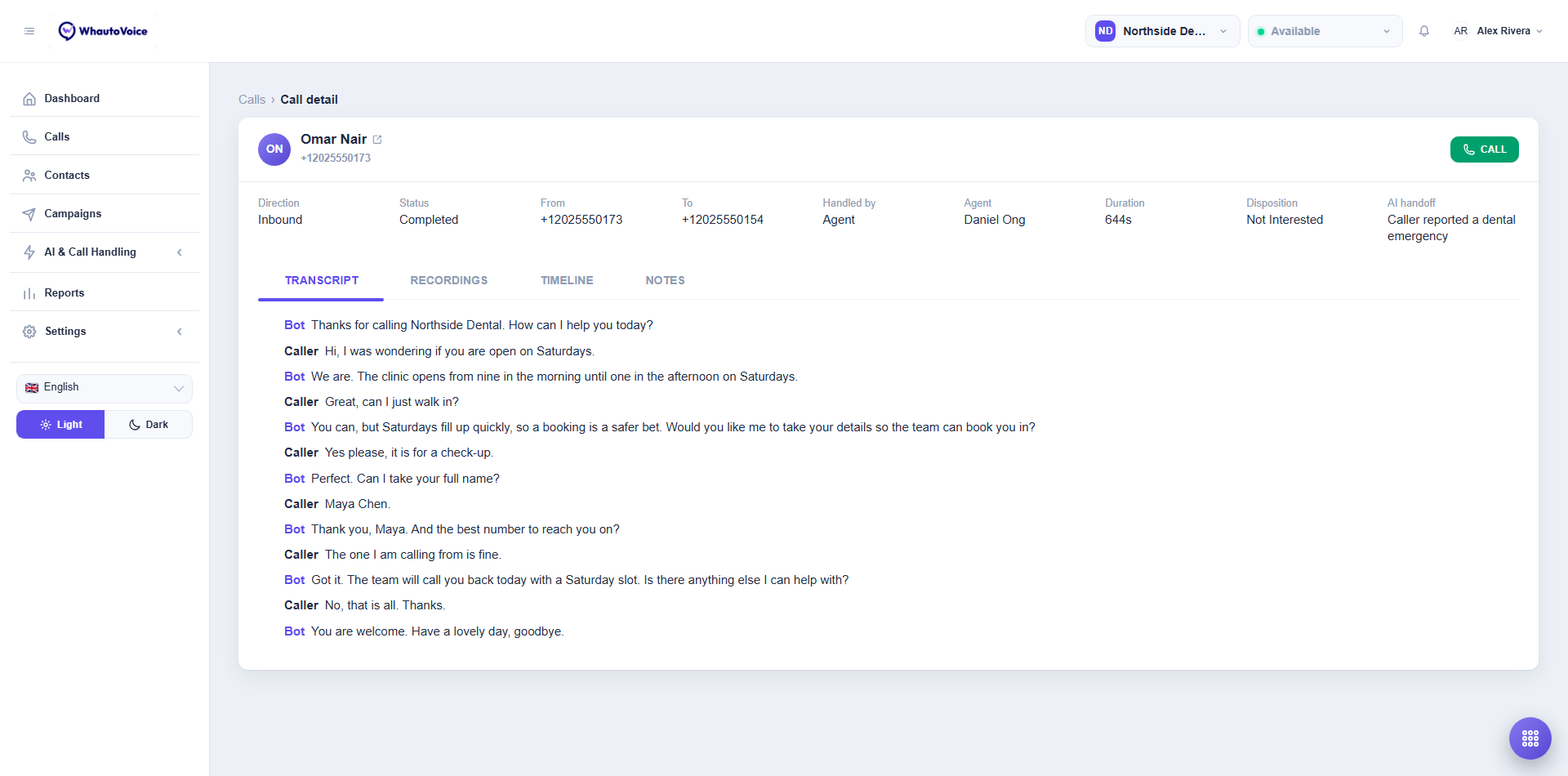Open the notifications bell
This screenshot has width=1568, height=776.
pos(1424,31)
